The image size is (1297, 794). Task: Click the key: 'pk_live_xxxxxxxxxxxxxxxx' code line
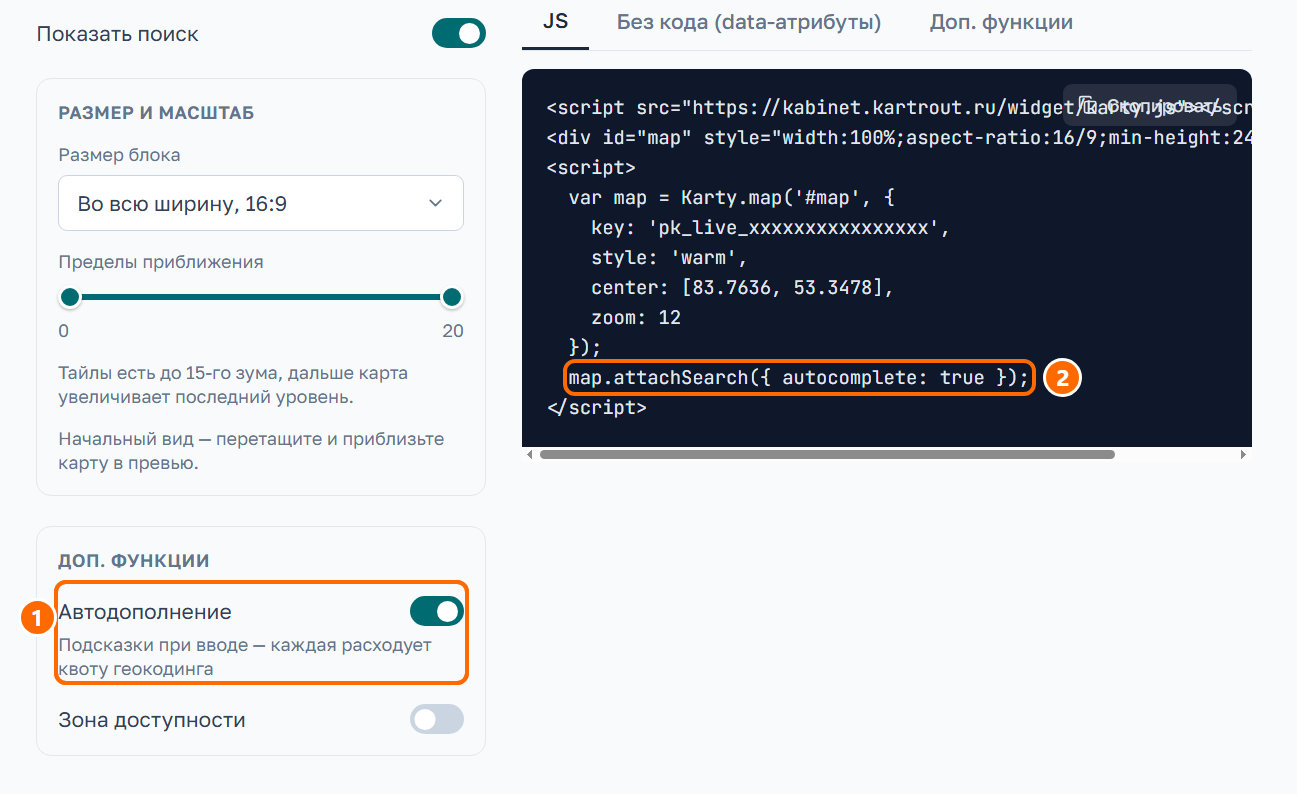pos(770,228)
